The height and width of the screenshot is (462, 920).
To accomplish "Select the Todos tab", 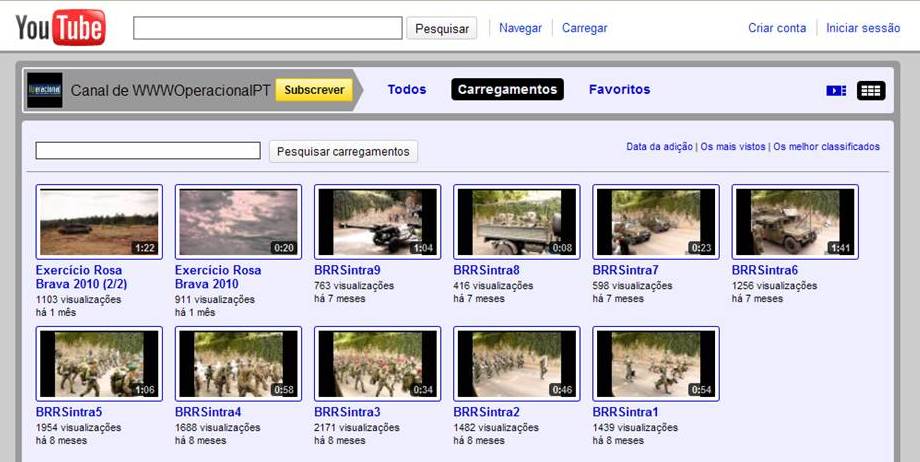I will click(x=407, y=89).
